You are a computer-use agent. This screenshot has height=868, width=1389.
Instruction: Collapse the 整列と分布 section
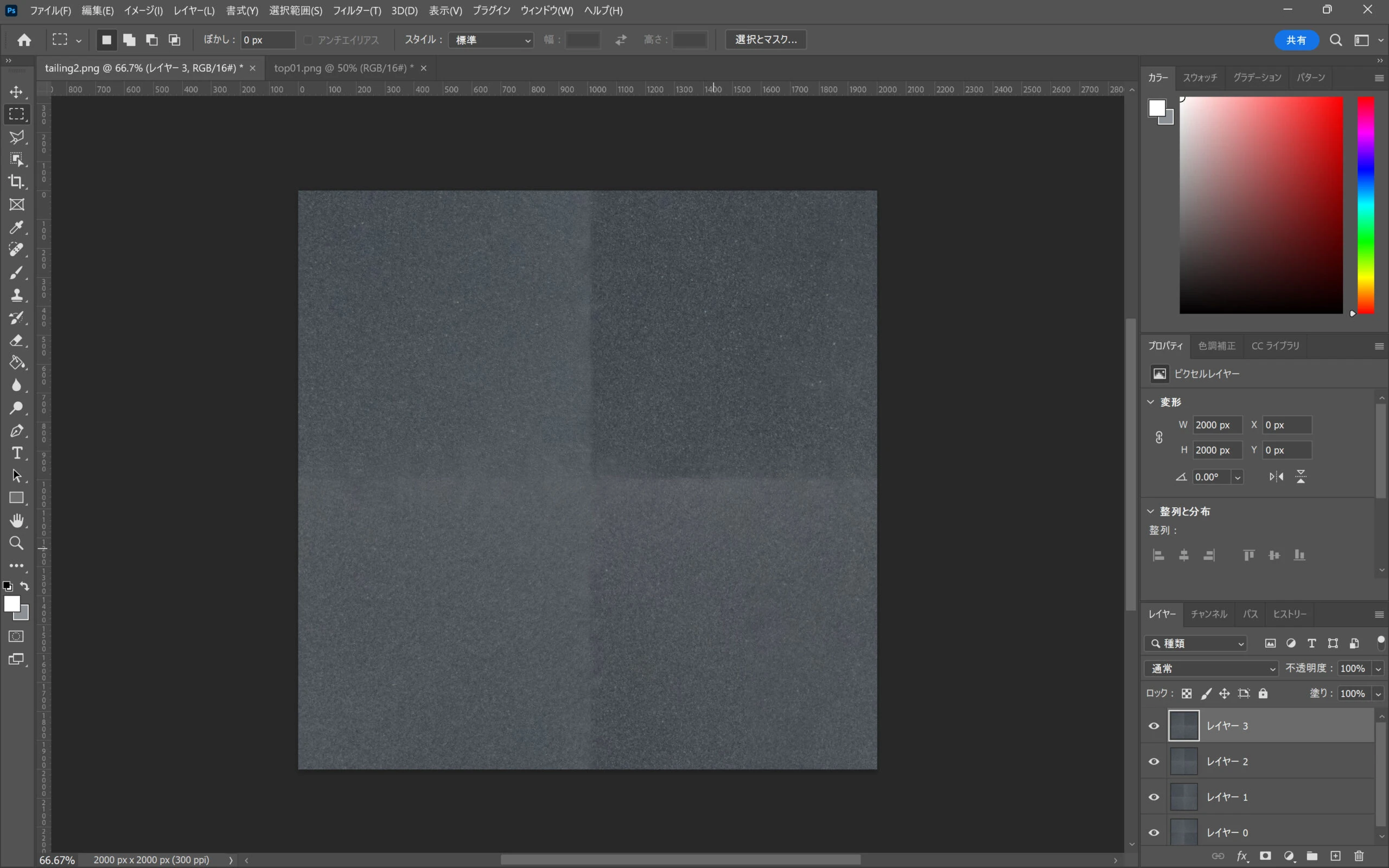(x=1151, y=511)
